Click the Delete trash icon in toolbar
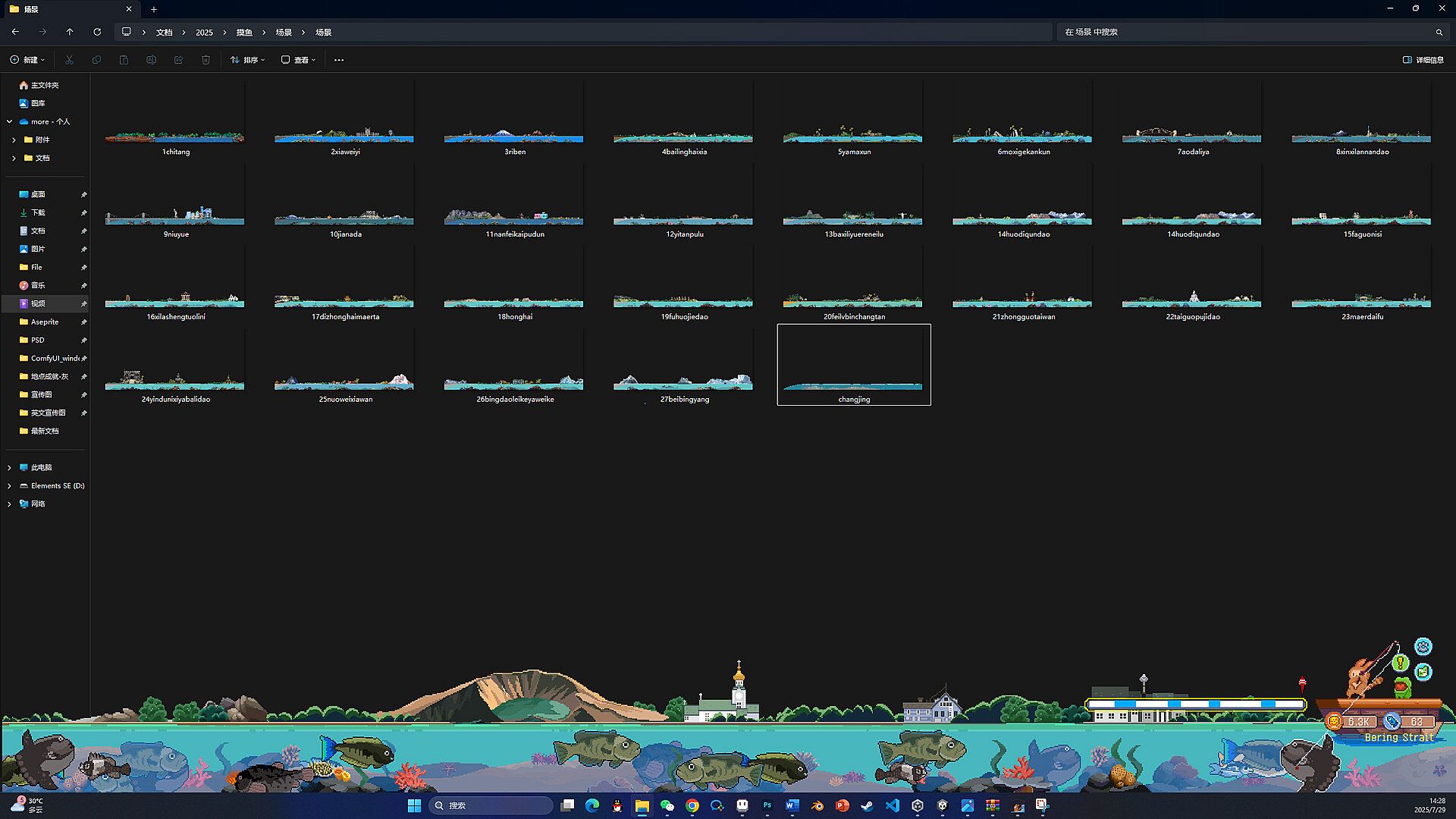This screenshot has width=1456, height=819. pos(206,60)
